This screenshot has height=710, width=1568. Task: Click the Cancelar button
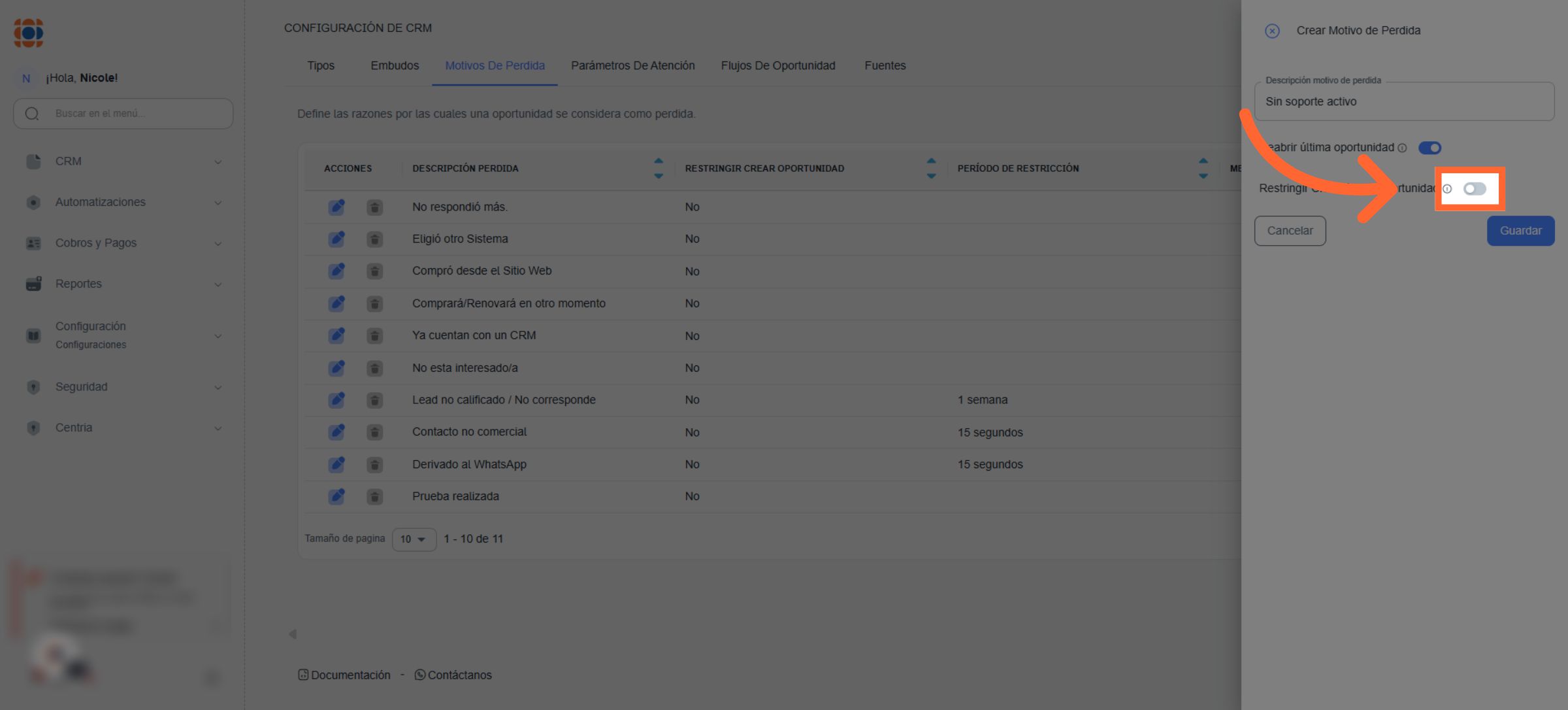pyautogui.click(x=1290, y=231)
